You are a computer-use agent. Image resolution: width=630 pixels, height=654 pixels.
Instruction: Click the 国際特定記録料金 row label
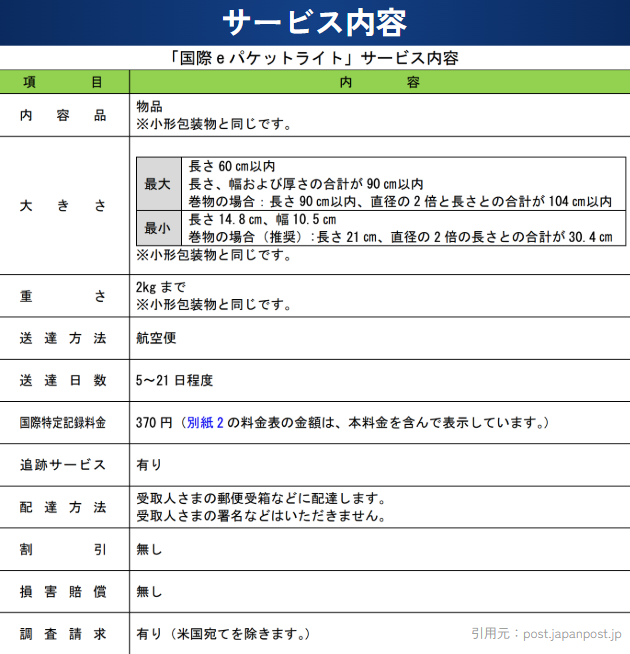(63, 423)
